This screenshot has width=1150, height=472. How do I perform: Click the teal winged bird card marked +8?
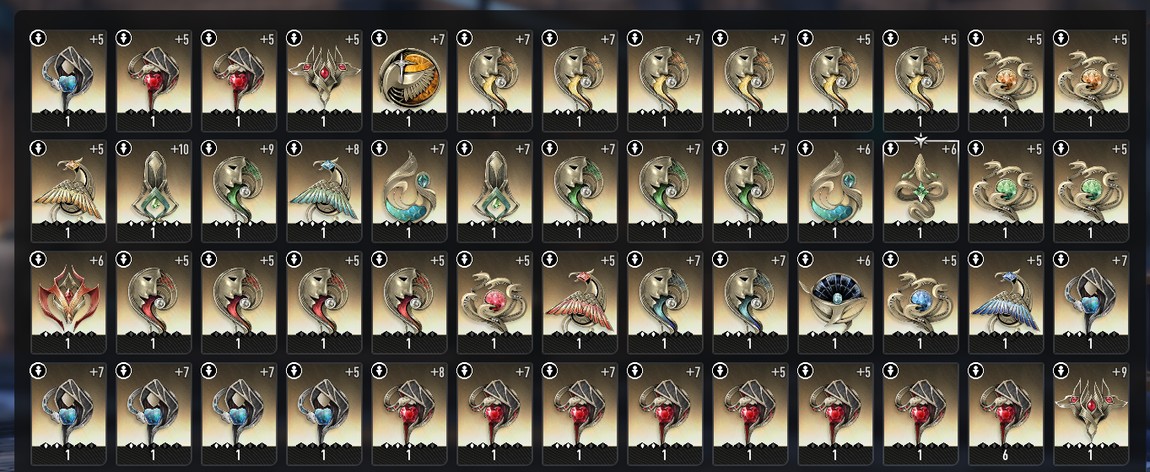(x=323, y=191)
